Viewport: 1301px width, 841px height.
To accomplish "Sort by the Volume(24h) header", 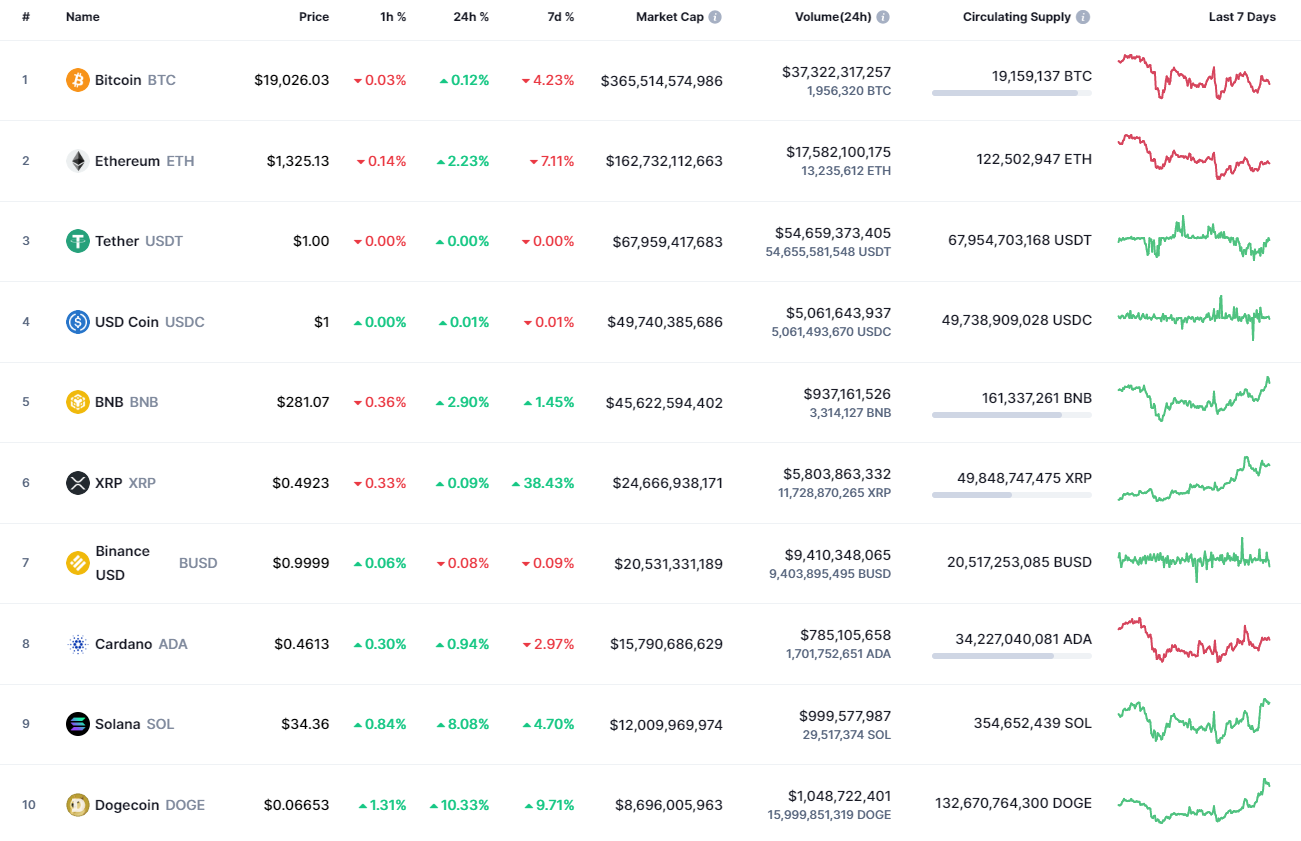I will click(833, 17).
